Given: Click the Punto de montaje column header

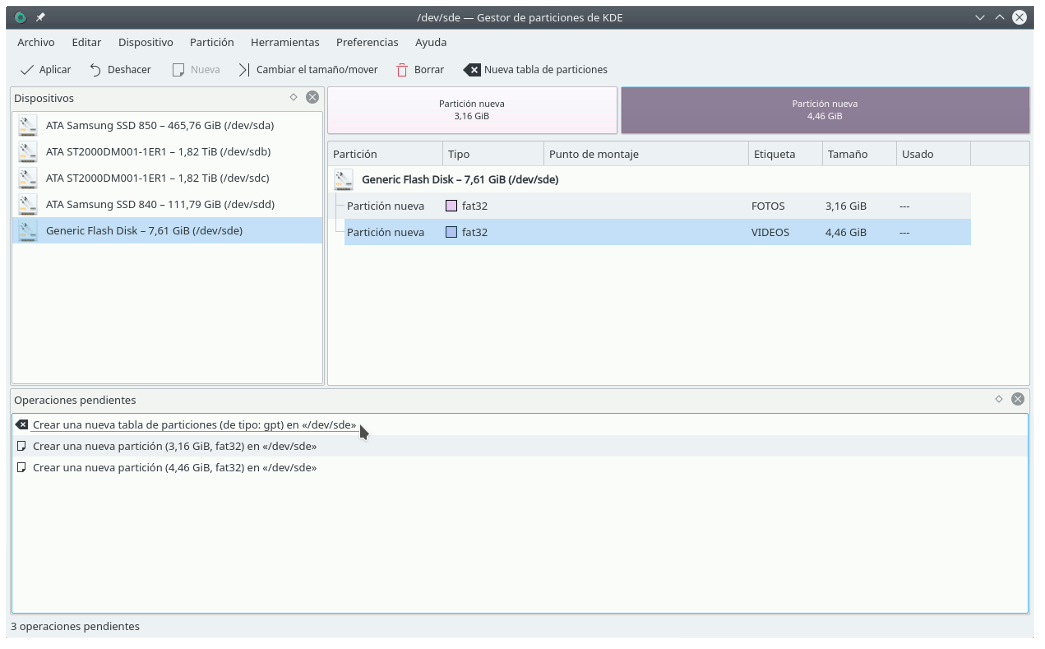Looking at the screenshot, I should coord(645,154).
